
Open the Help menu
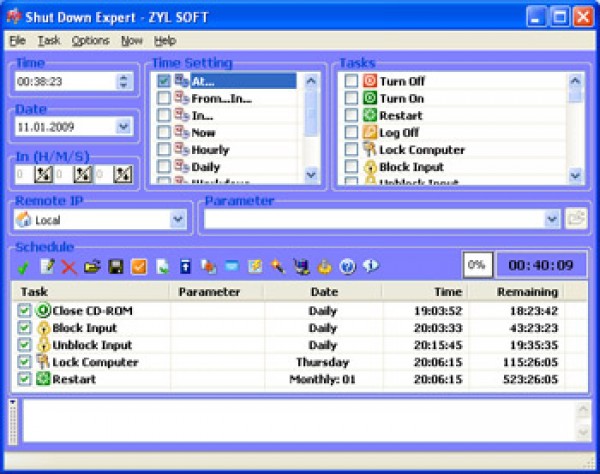click(165, 41)
